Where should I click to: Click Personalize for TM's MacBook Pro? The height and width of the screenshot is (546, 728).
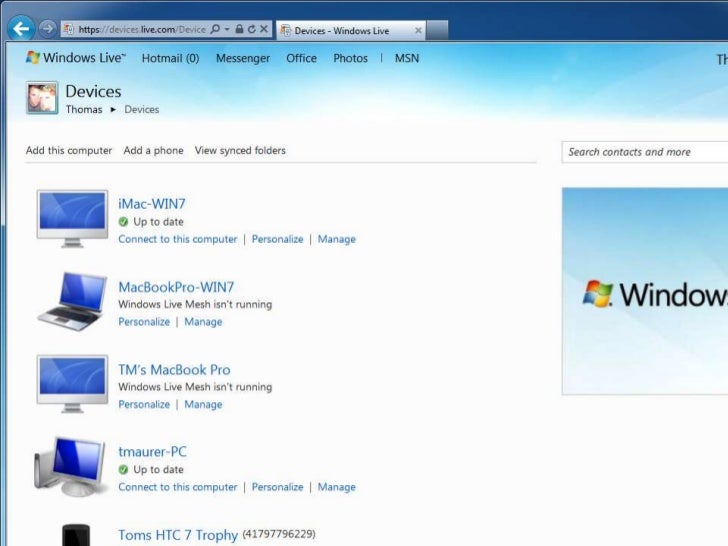[x=144, y=404]
